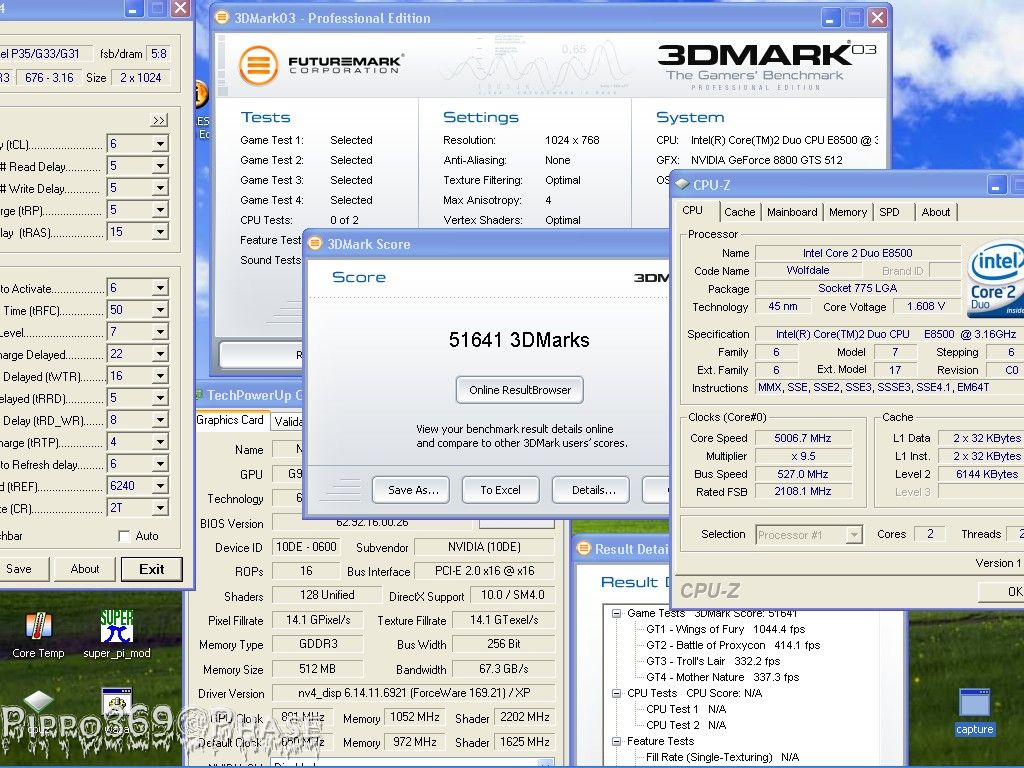
Task: Open the CAS Latency (tCL) dropdown
Action: 160,144
